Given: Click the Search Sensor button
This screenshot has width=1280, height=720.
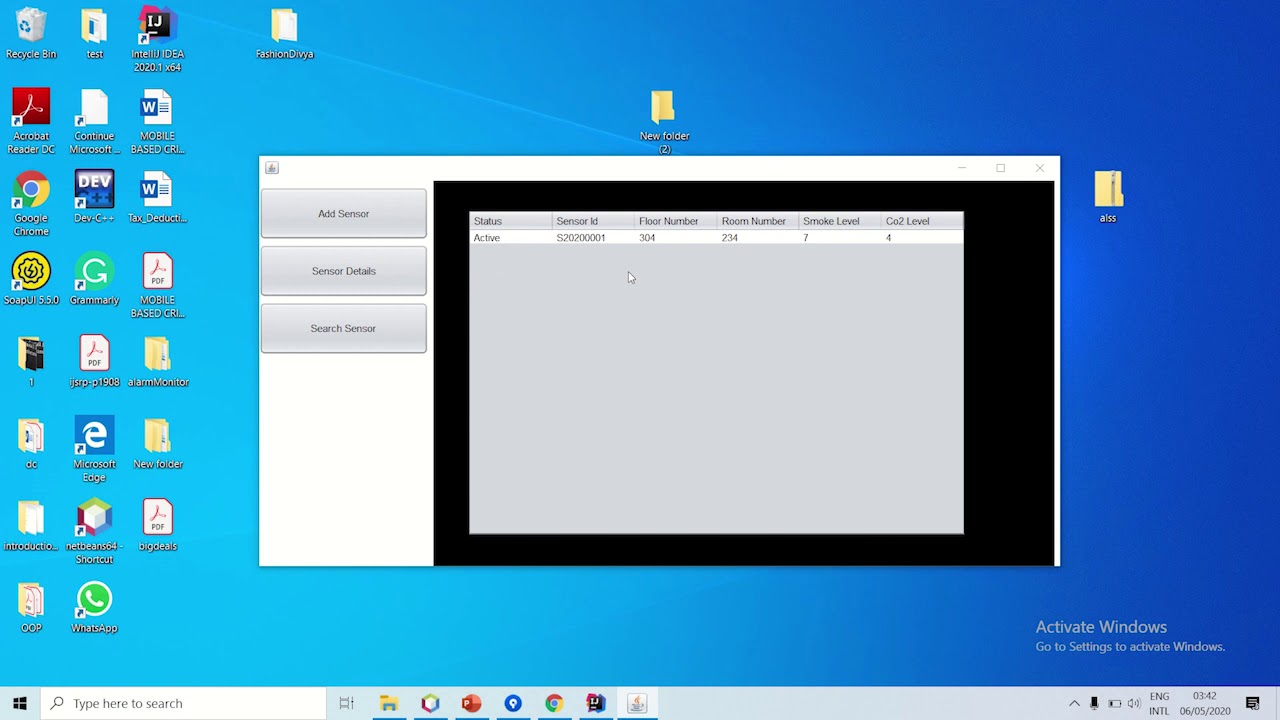Looking at the screenshot, I should 343,328.
